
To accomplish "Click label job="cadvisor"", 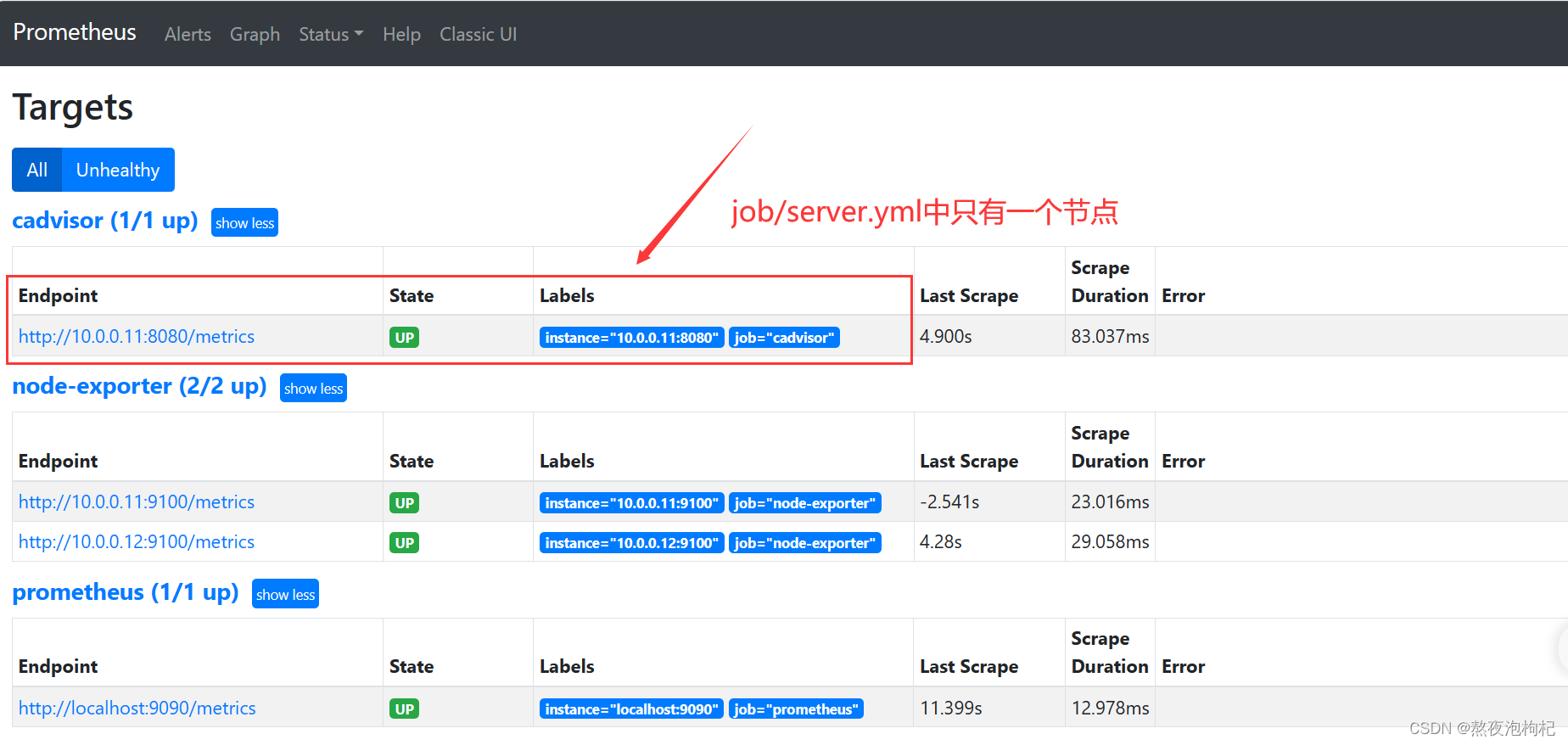I will pos(785,337).
